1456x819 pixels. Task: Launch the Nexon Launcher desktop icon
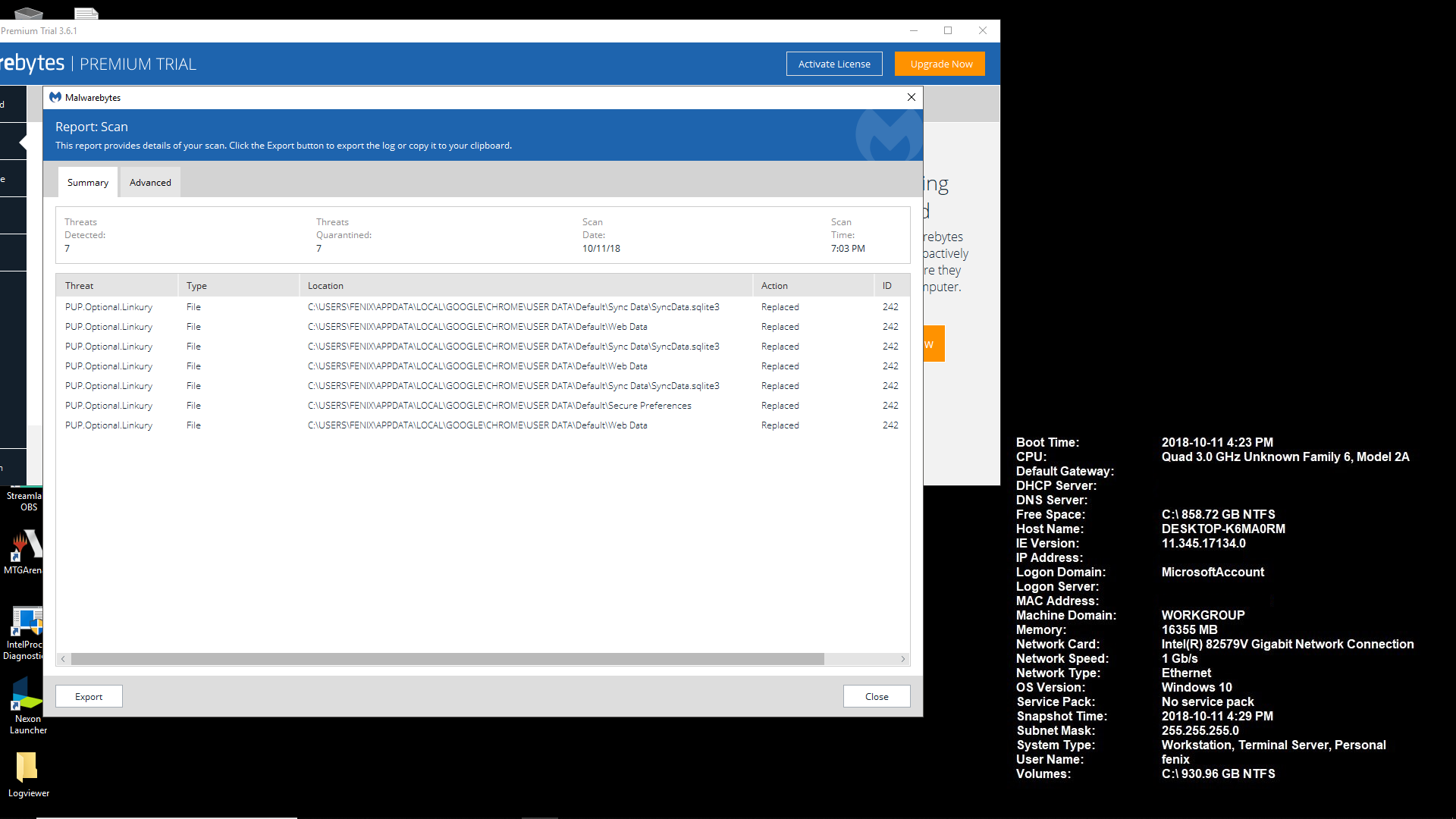click(27, 706)
